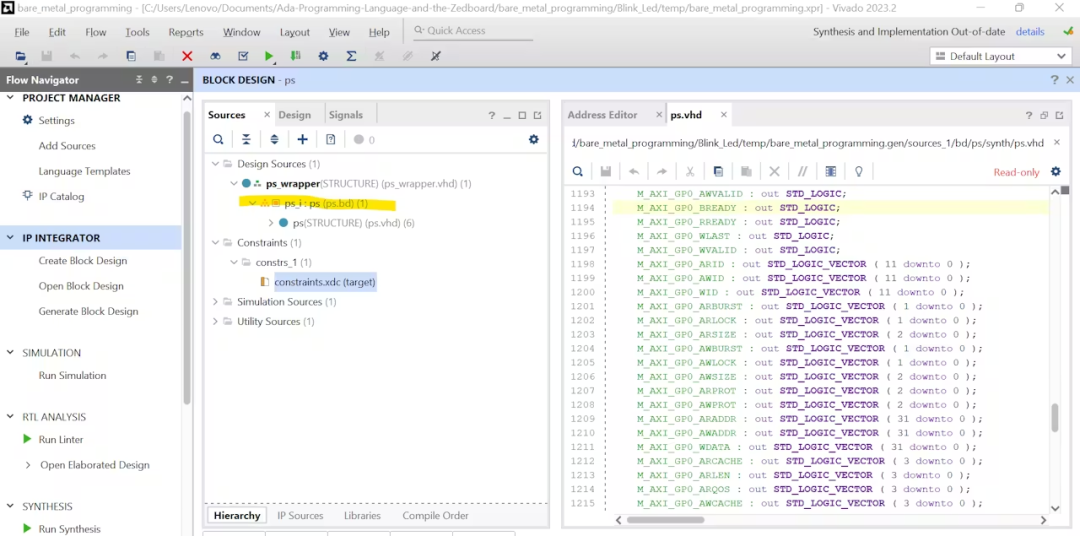
Task: Open Sources panel settings gear
Action: tap(533, 139)
